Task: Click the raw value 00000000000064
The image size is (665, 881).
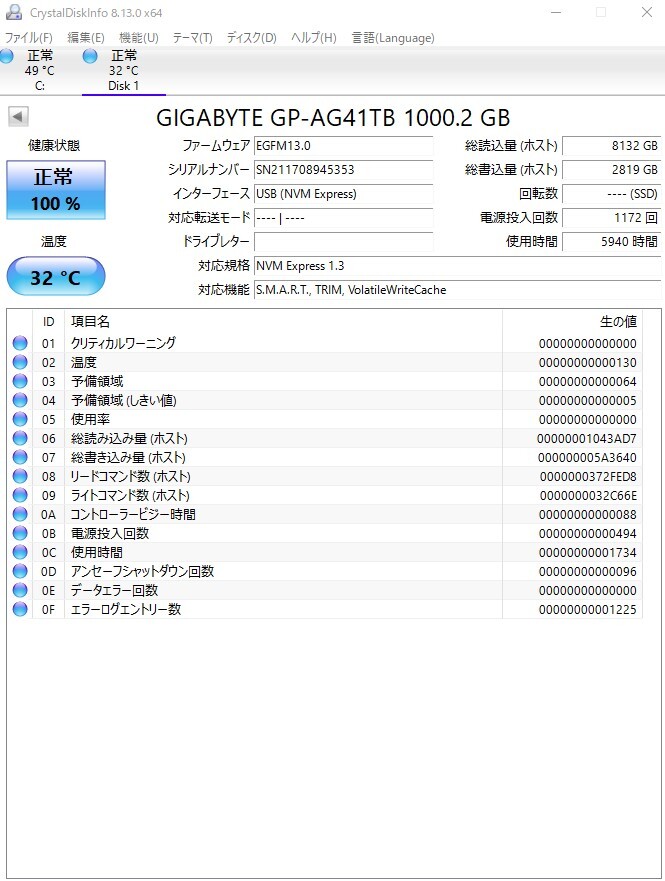Action: [587, 382]
